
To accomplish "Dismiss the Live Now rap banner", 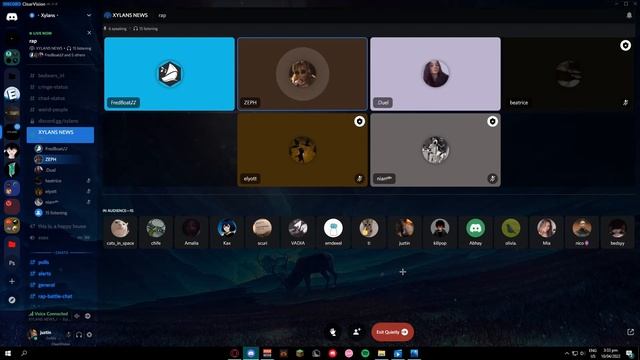I will [x=89, y=33].
